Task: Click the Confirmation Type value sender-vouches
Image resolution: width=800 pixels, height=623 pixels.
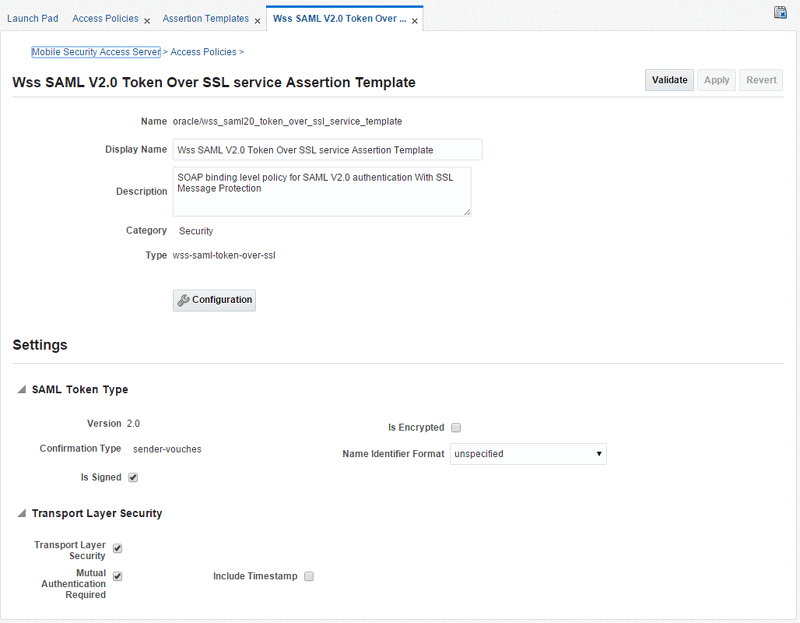Action: pyautogui.click(x=167, y=449)
